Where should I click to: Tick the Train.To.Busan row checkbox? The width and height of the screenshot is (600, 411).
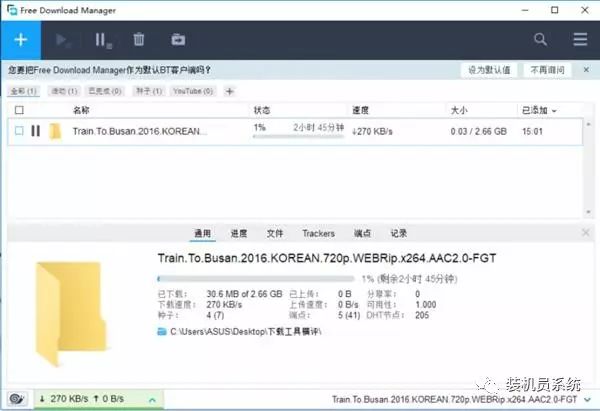(19, 131)
